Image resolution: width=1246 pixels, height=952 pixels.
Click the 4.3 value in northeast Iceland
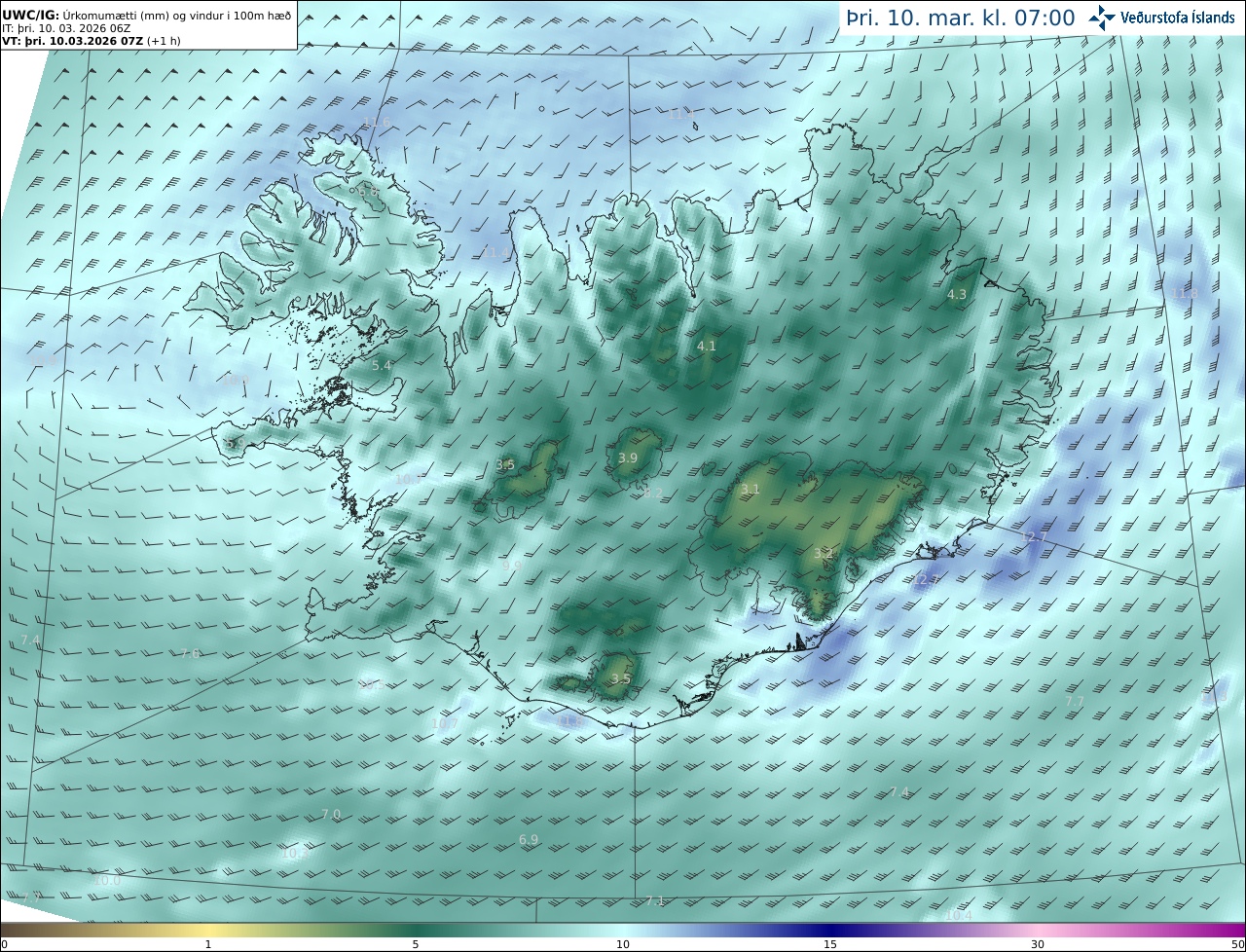pos(957,294)
